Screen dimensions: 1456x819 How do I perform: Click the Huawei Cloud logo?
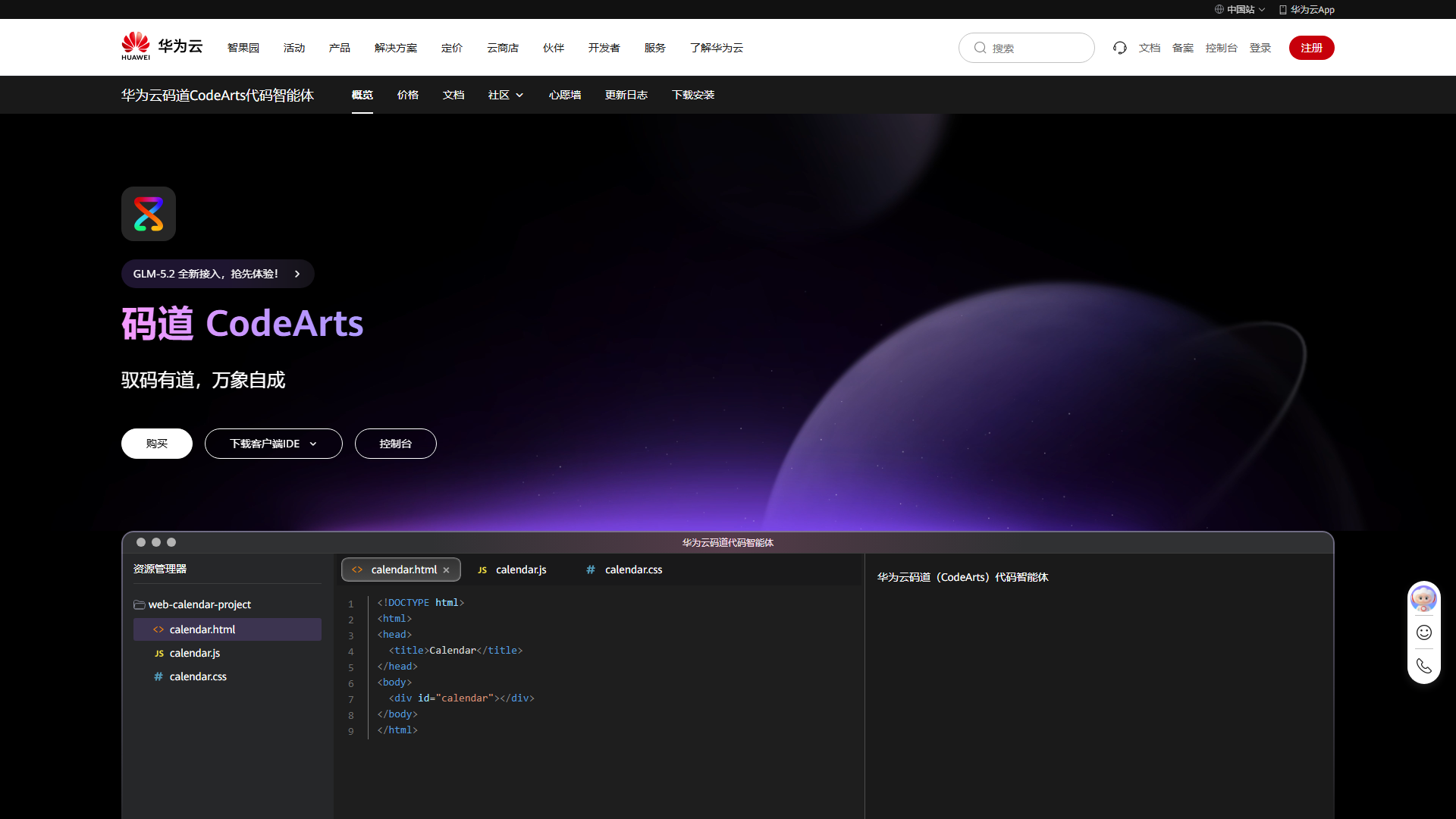point(162,46)
